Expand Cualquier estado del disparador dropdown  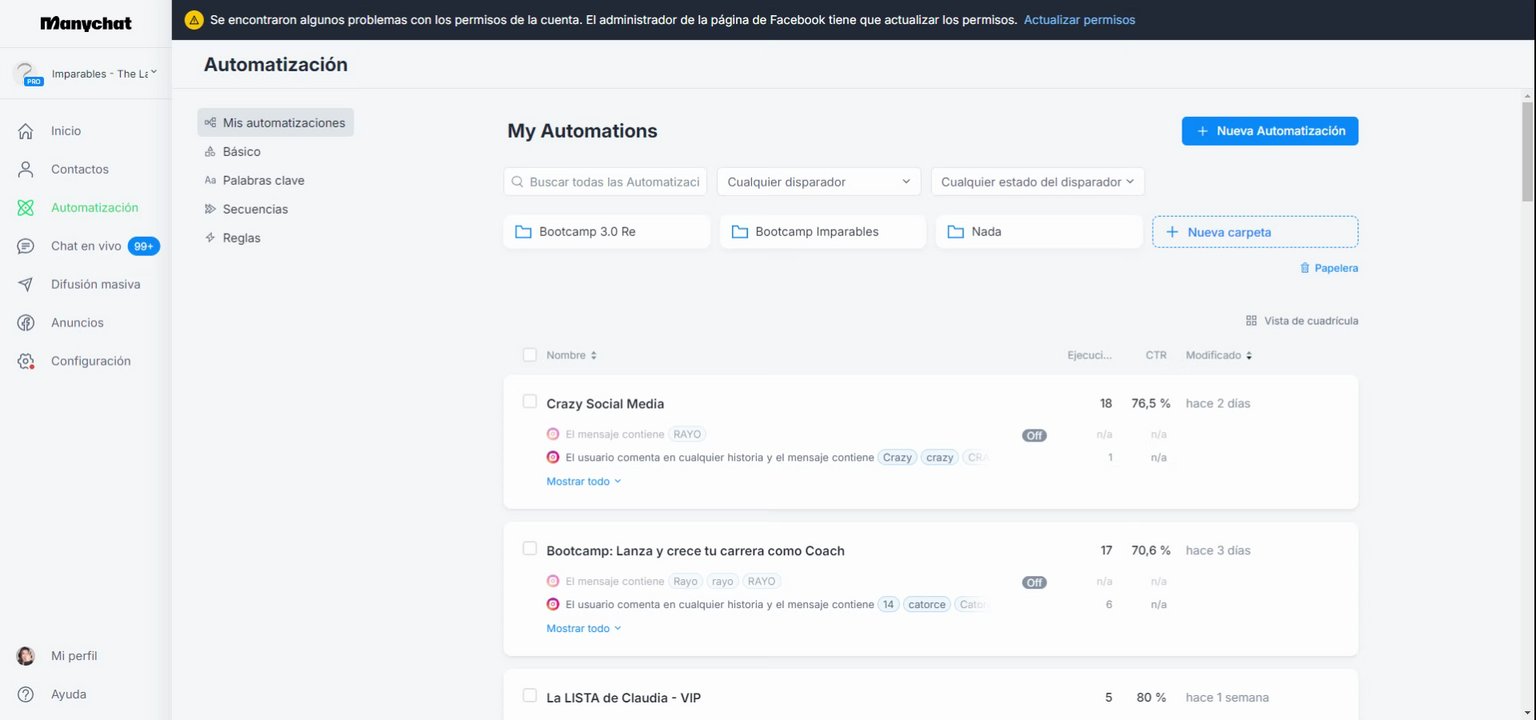1037,182
